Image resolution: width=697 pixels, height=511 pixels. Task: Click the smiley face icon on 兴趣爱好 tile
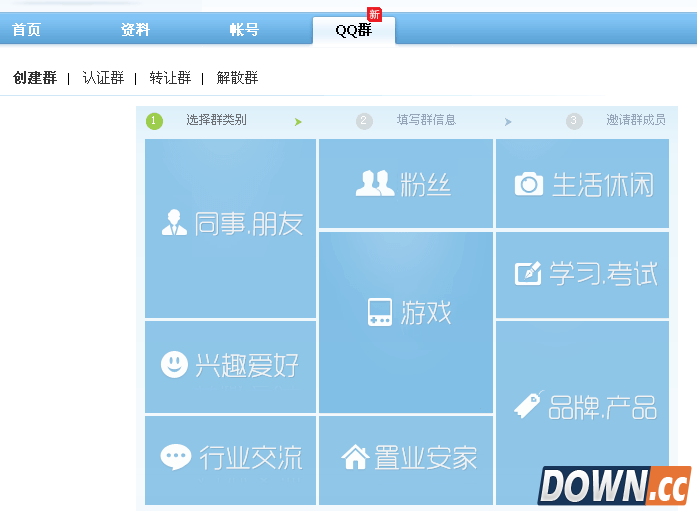[174, 364]
